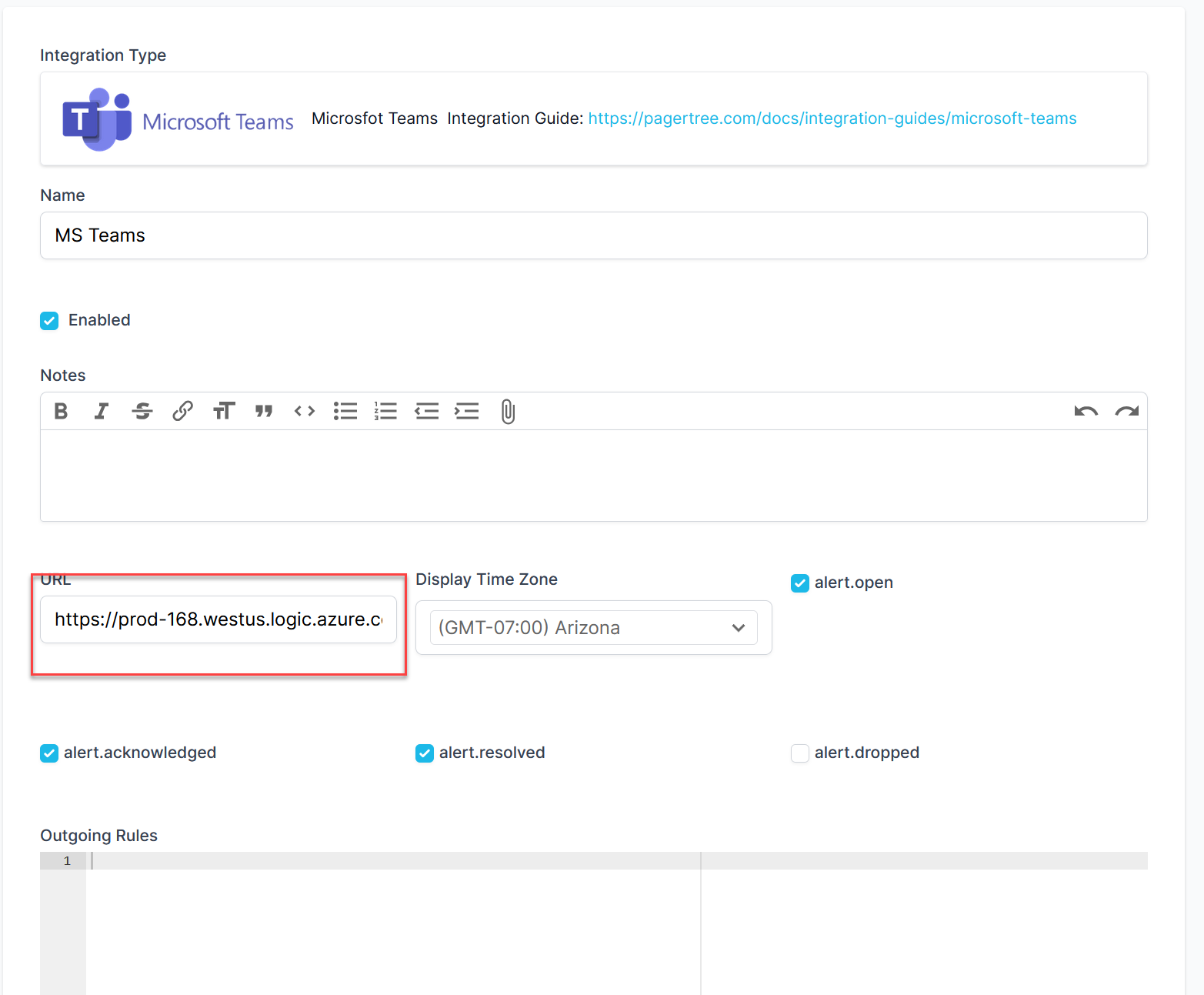
Task: Open the Microsoft Teams integration guide link
Action: 832,119
